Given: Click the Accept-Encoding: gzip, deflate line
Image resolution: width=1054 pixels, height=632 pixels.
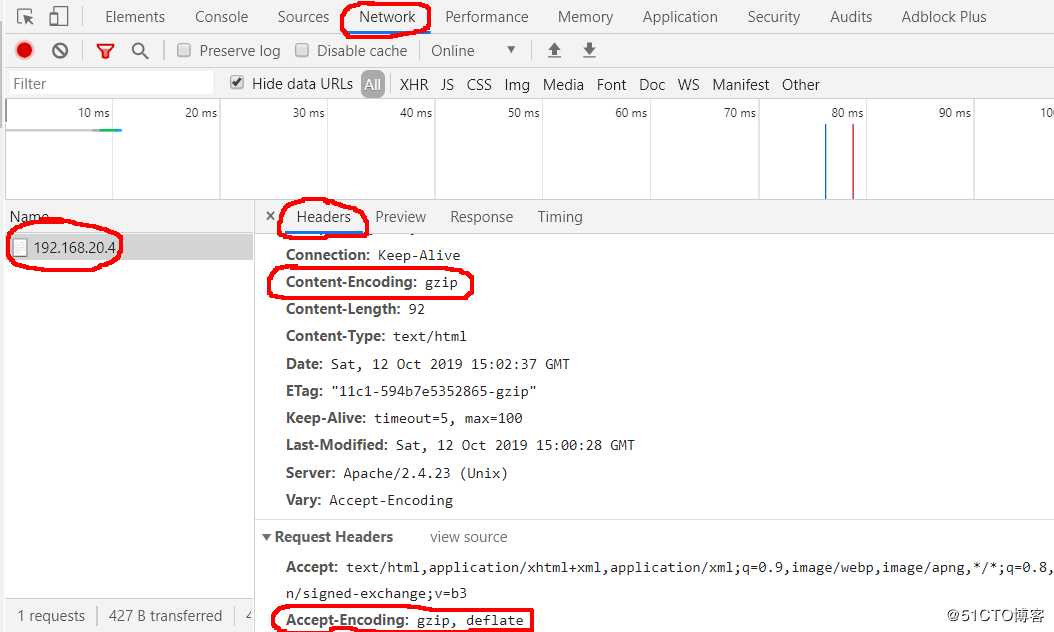Looking at the screenshot, I should tap(405, 620).
